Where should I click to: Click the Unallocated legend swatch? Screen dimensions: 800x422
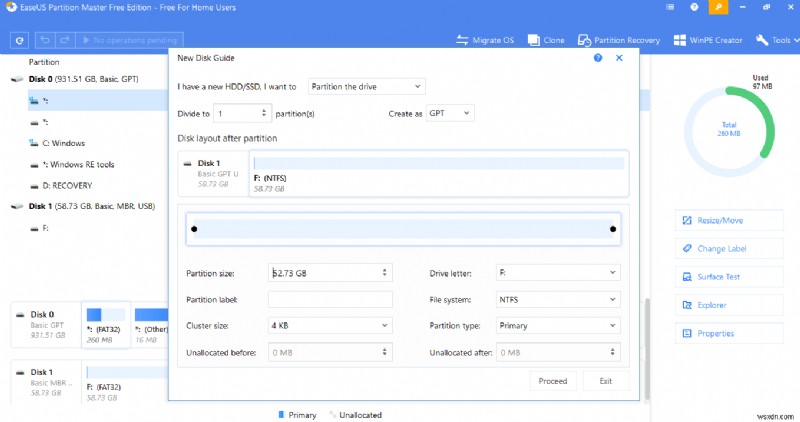[x=333, y=415]
